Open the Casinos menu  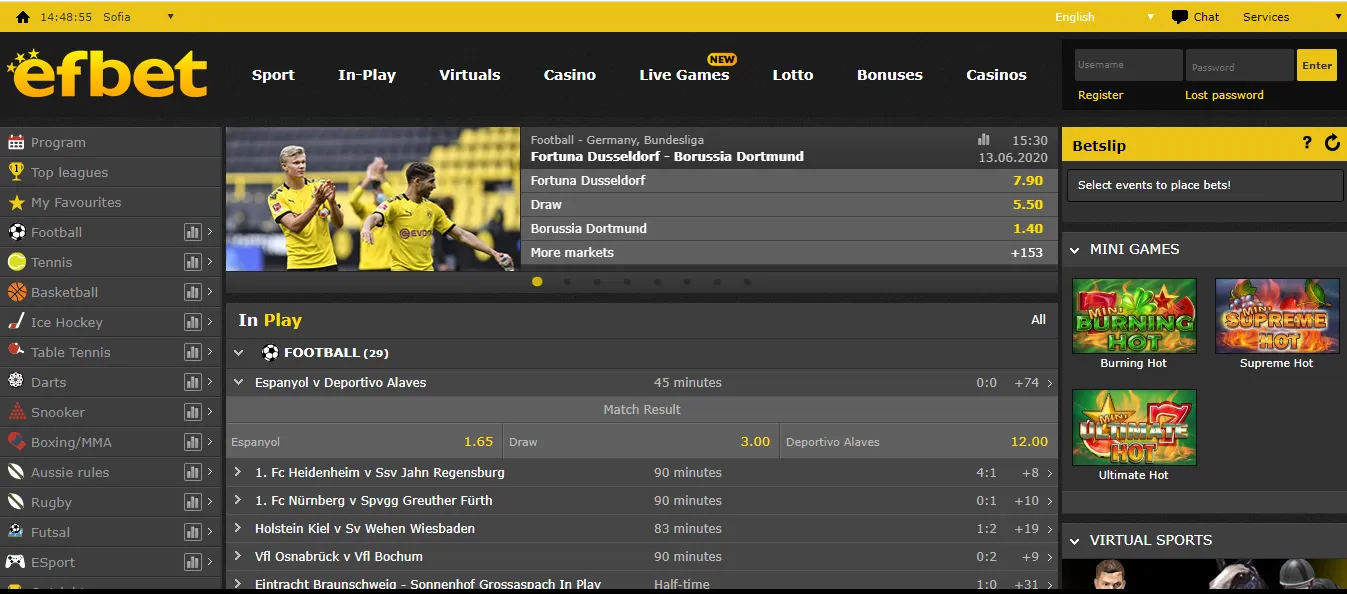point(996,75)
